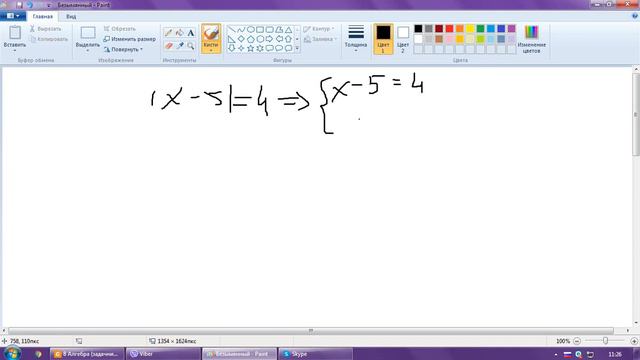Choose the Triangle shape
640x360 pixels.
click(x=289, y=29)
